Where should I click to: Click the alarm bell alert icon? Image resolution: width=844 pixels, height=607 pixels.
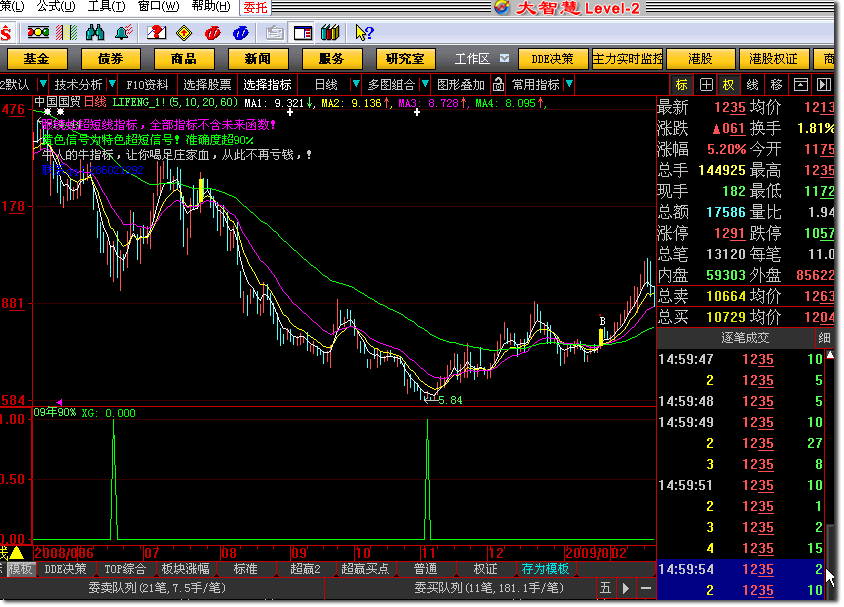(x=124, y=33)
